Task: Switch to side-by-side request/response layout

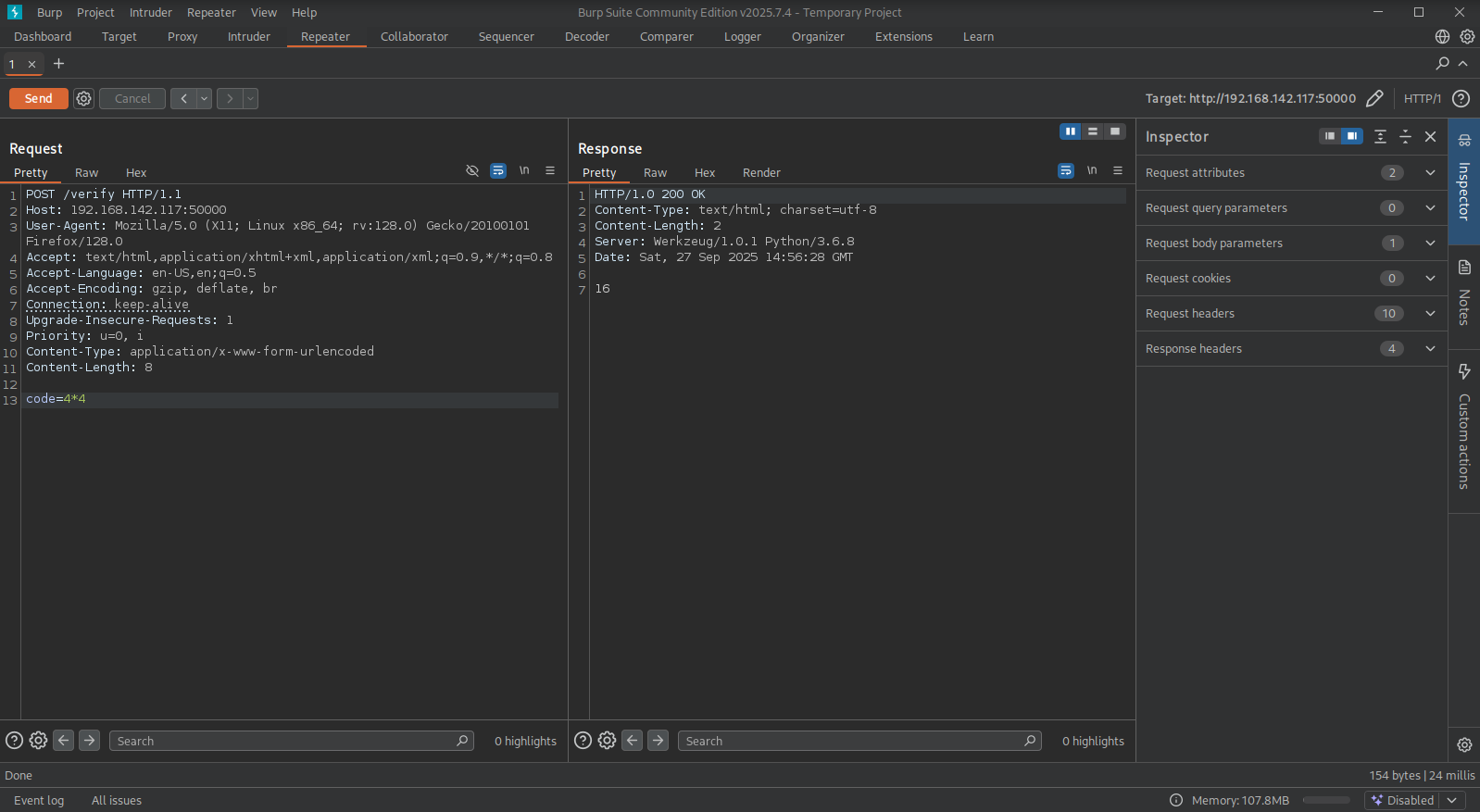Action: (x=1070, y=131)
